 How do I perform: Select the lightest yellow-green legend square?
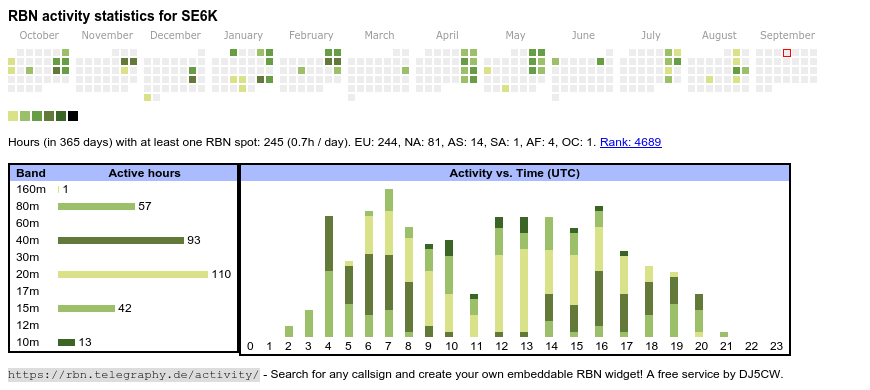[x=13, y=116]
